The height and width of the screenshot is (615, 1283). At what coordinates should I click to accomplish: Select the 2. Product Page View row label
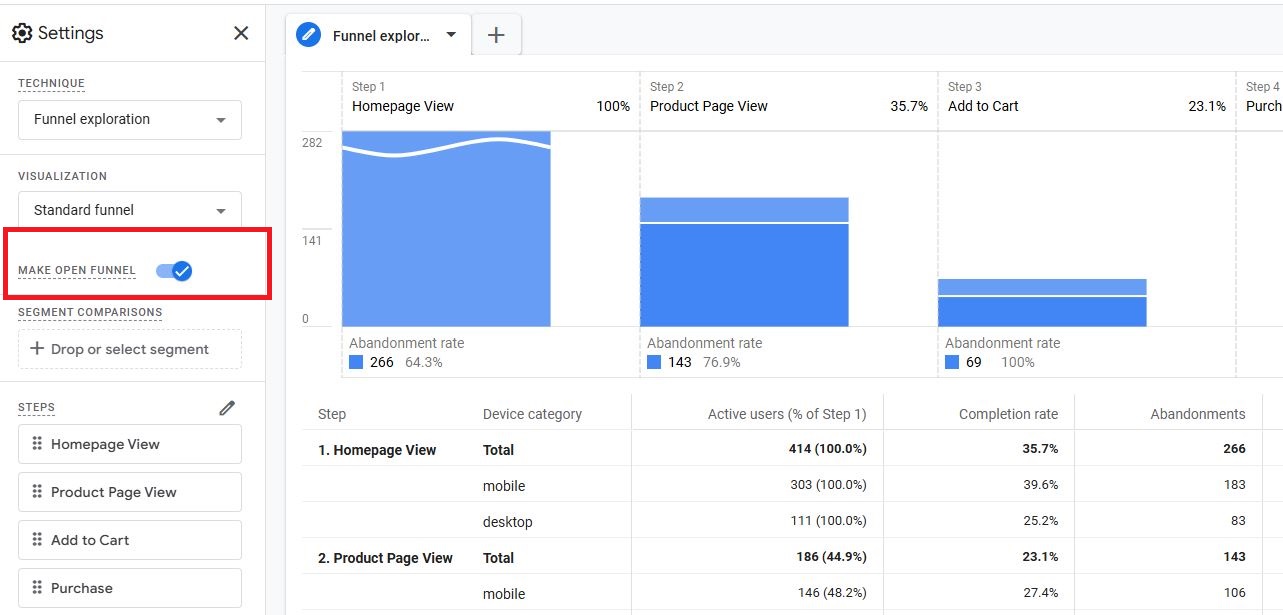(x=385, y=558)
